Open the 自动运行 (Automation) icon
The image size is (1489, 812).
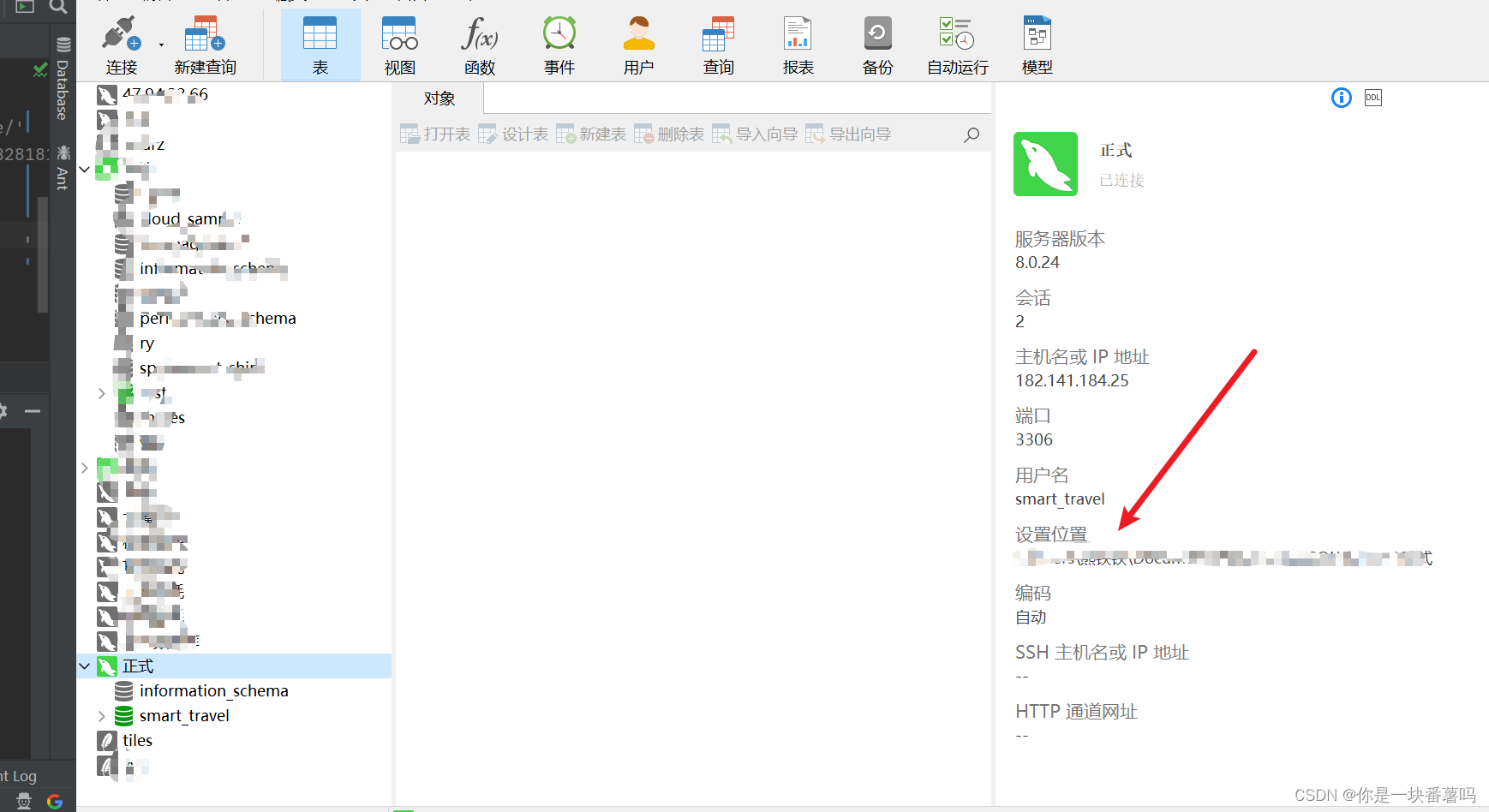tap(956, 43)
